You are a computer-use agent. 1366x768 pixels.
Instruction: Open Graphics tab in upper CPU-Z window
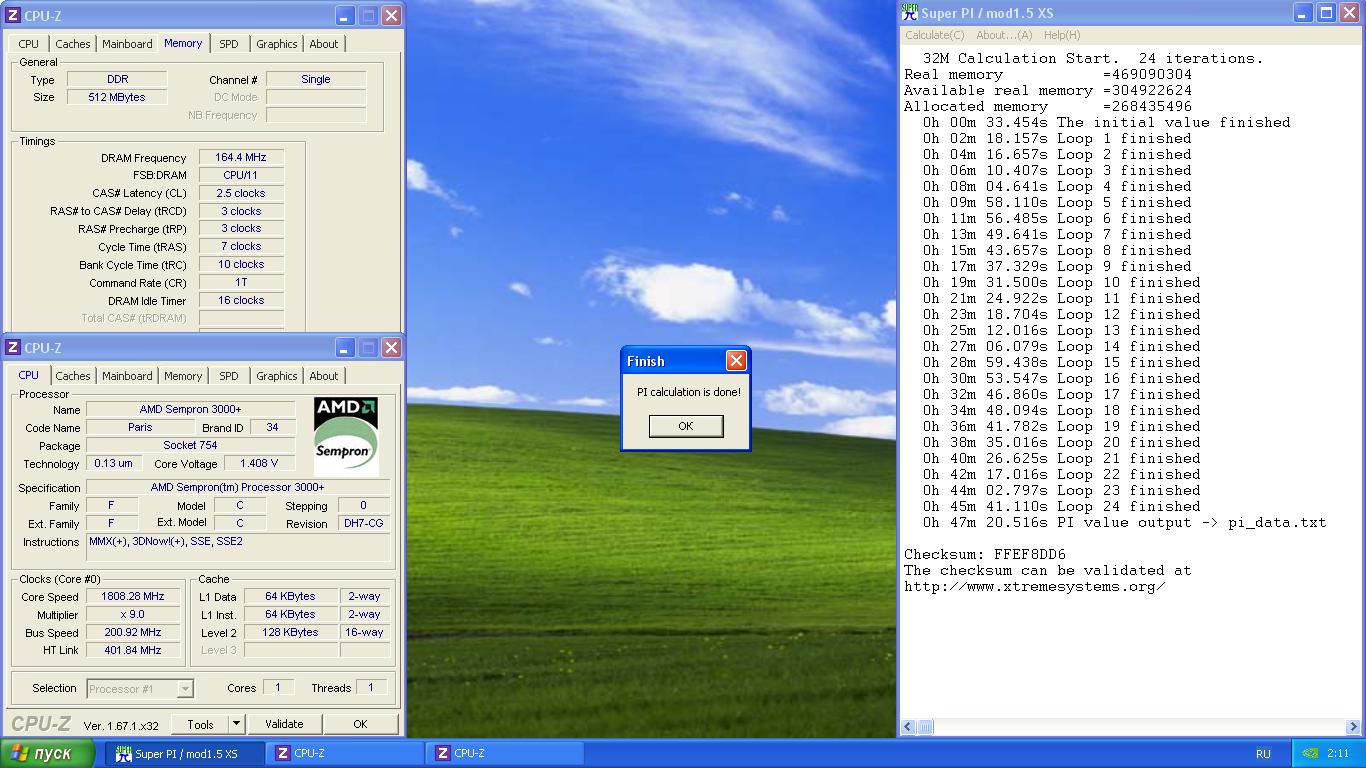[277, 44]
